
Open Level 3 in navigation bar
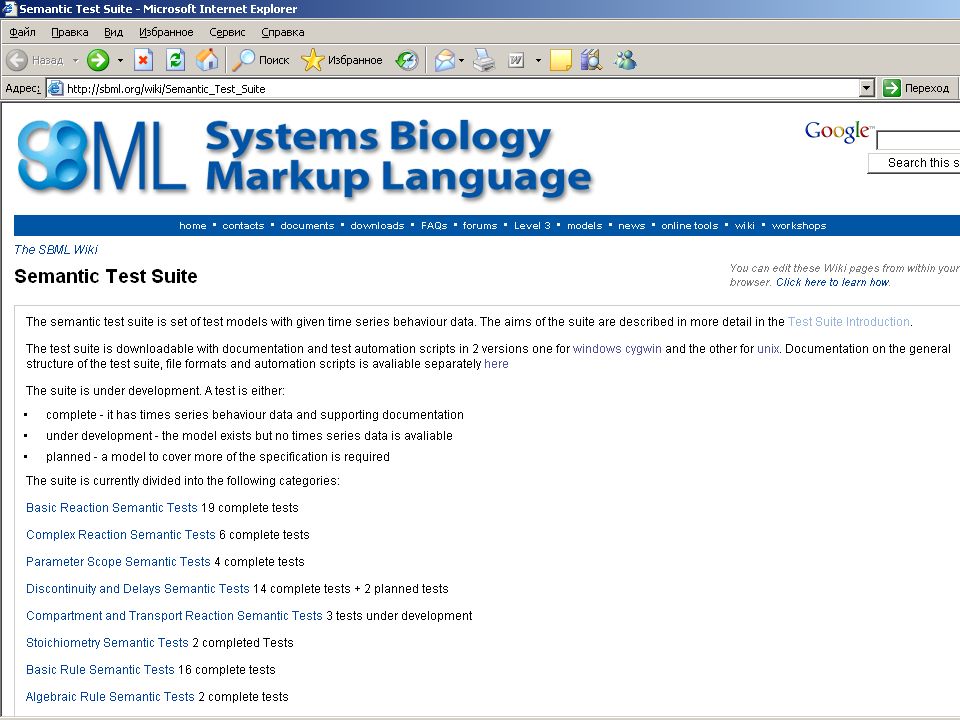click(532, 226)
